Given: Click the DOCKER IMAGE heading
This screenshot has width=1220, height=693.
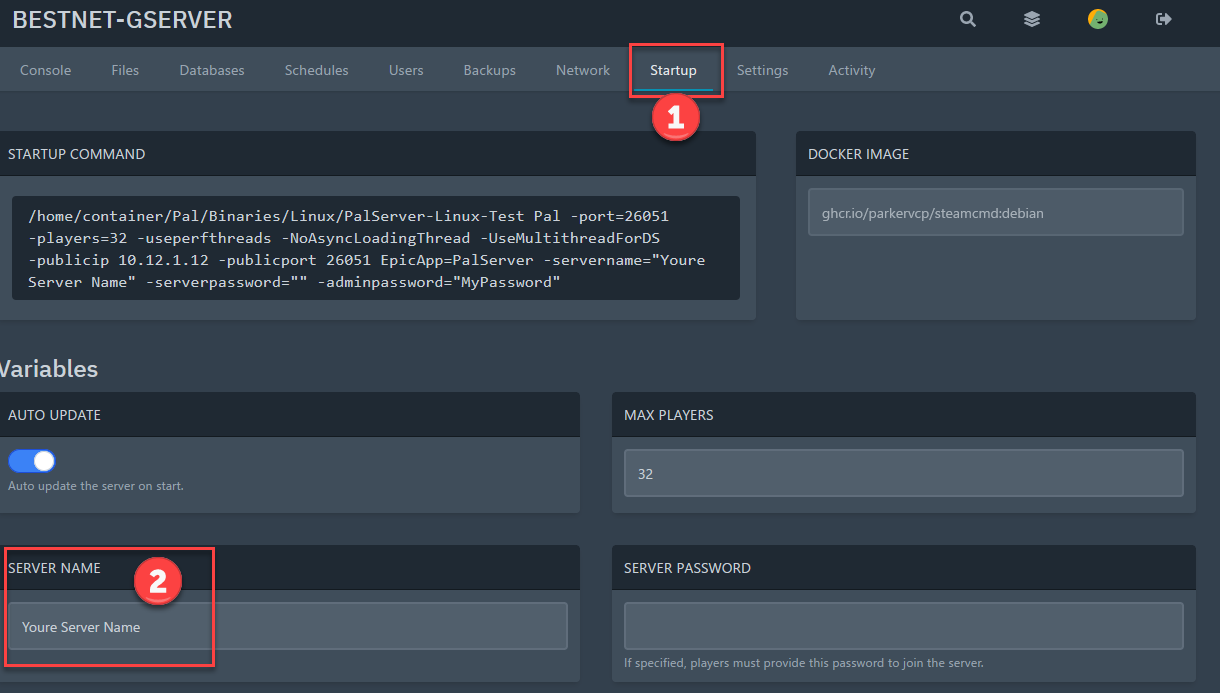Looking at the screenshot, I should click(859, 154).
